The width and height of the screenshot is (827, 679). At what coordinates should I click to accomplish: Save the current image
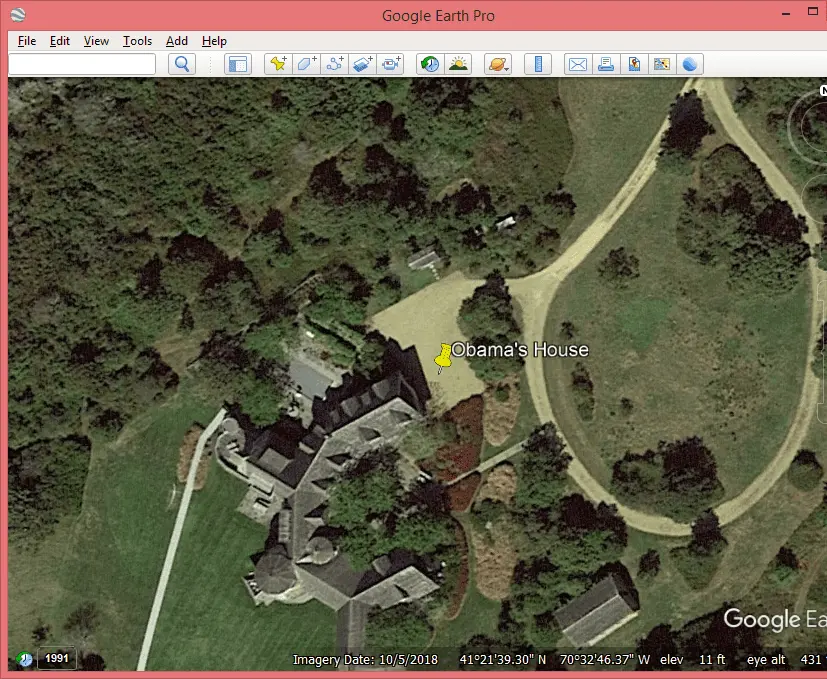click(634, 63)
